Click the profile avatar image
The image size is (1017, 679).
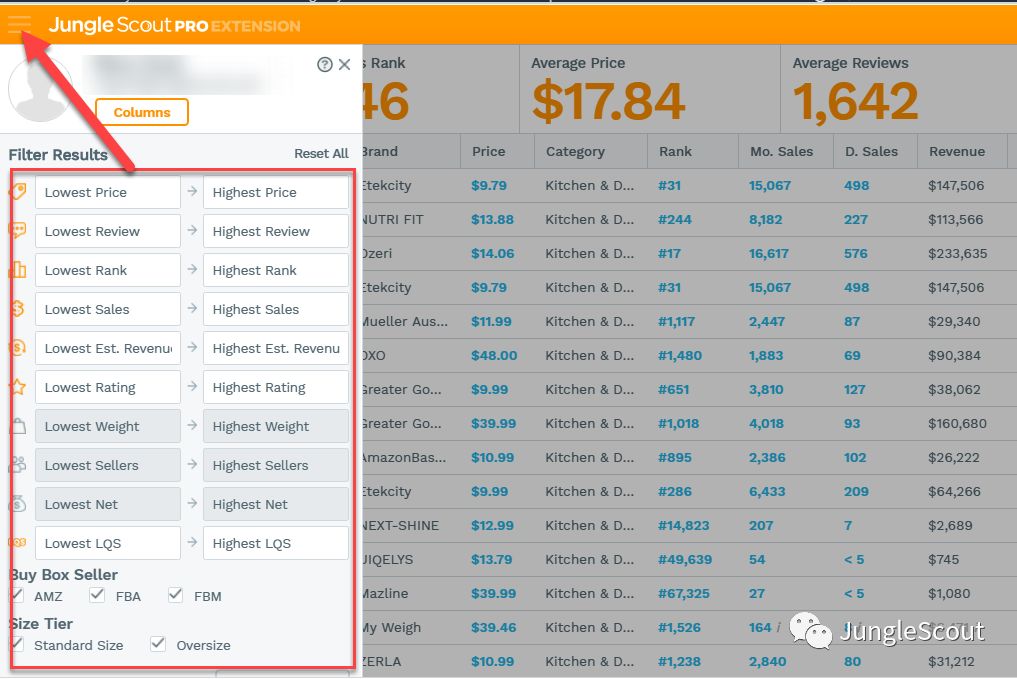click(40, 89)
